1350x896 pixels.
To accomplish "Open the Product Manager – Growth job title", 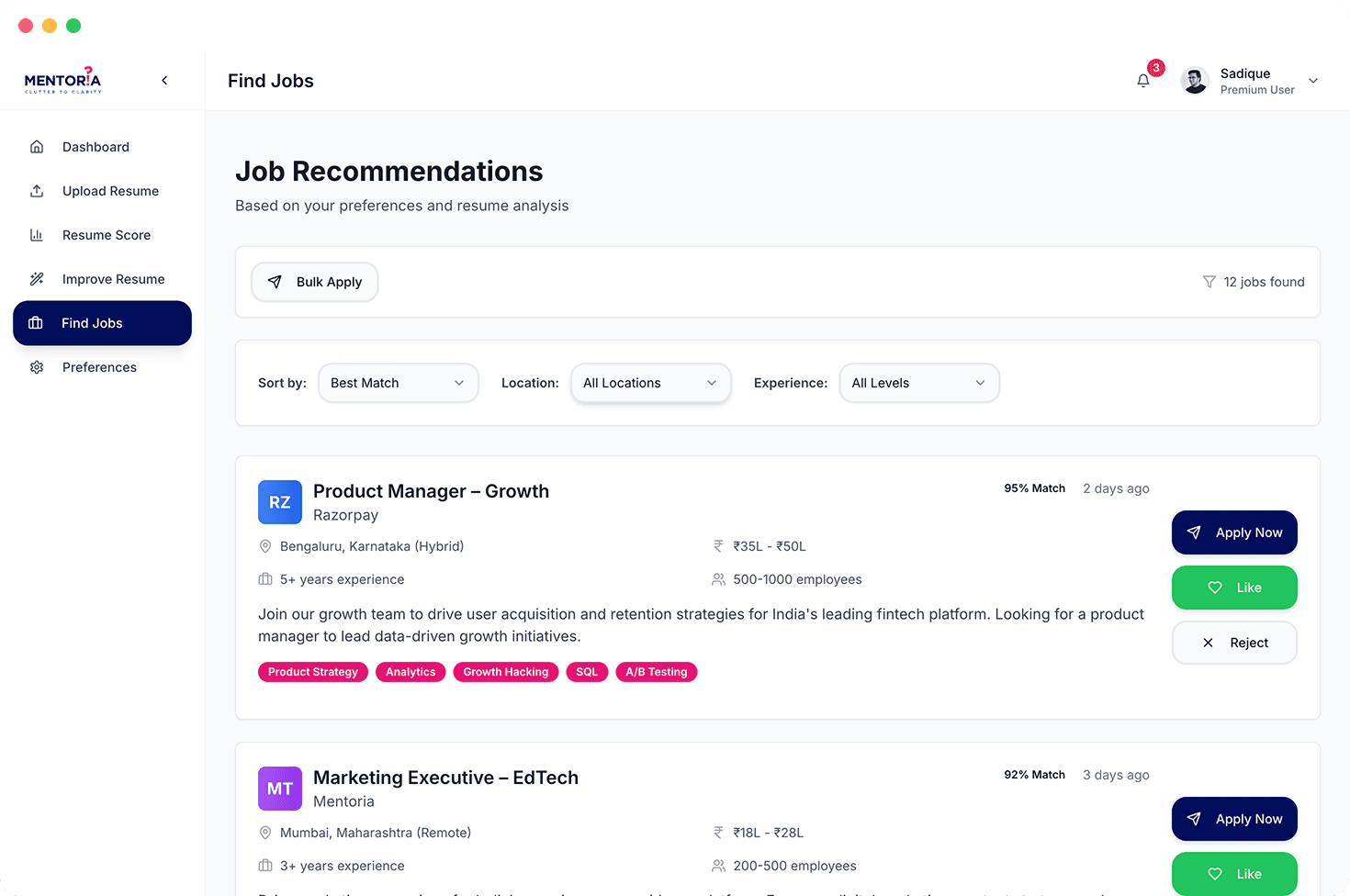I will [431, 491].
